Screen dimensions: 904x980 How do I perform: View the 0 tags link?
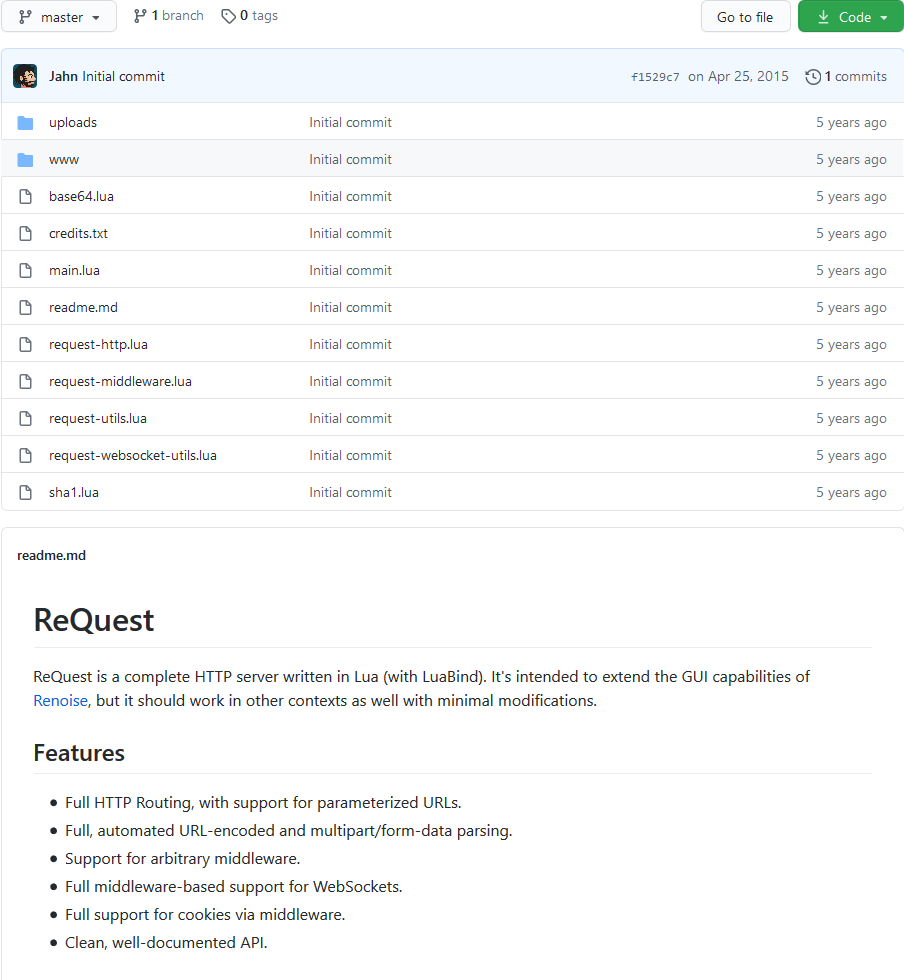[x=249, y=16]
